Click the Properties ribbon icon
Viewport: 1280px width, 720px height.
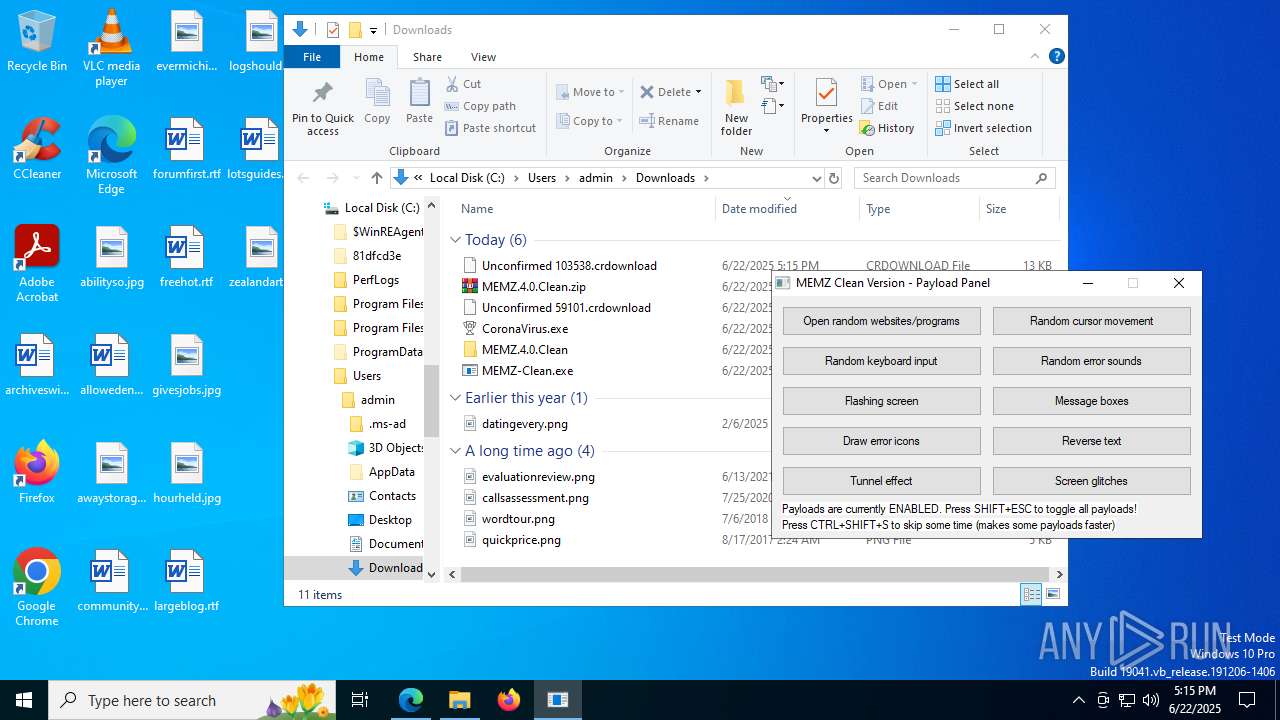click(x=826, y=94)
